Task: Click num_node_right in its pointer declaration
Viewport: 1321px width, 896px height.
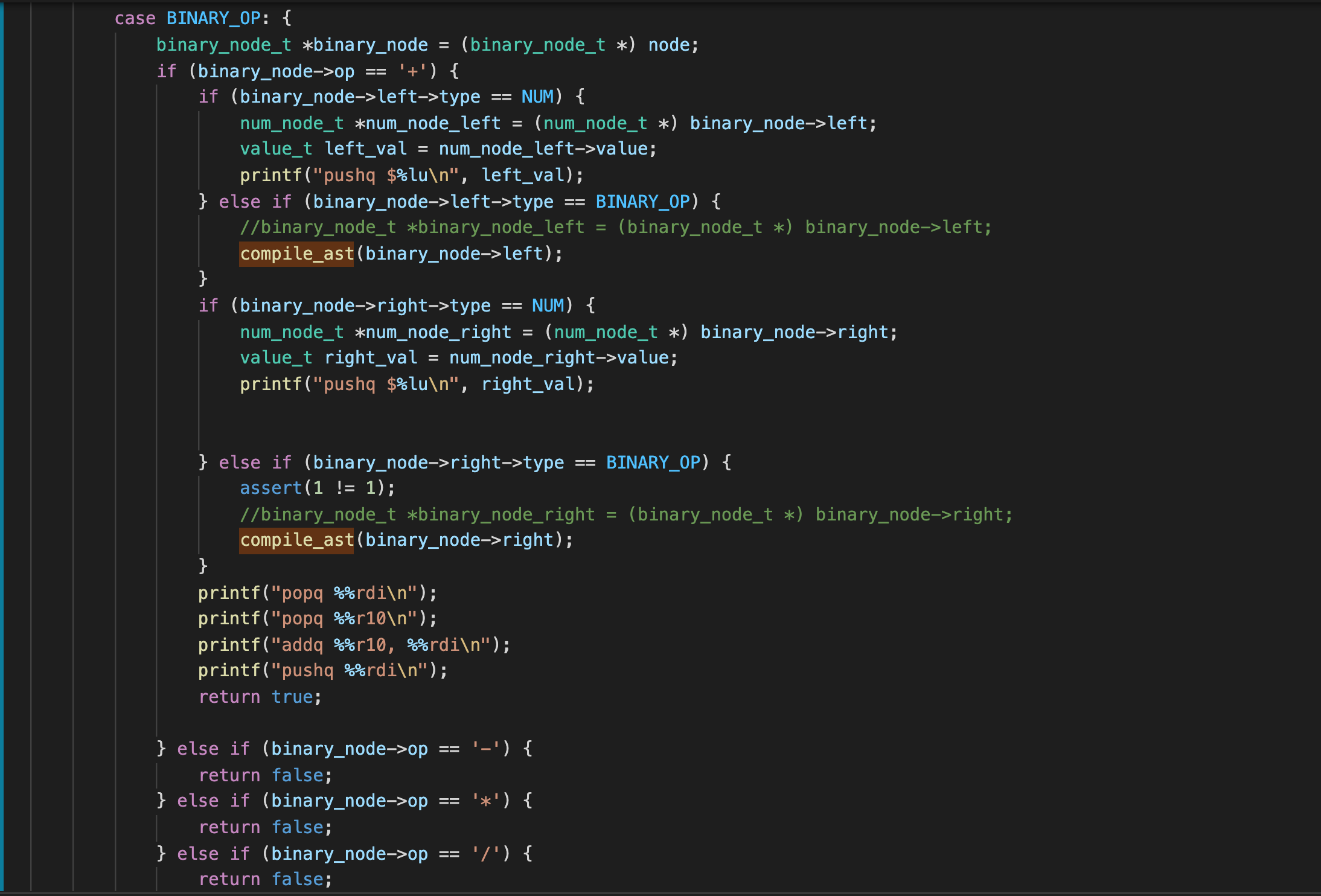Action: tap(438, 332)
